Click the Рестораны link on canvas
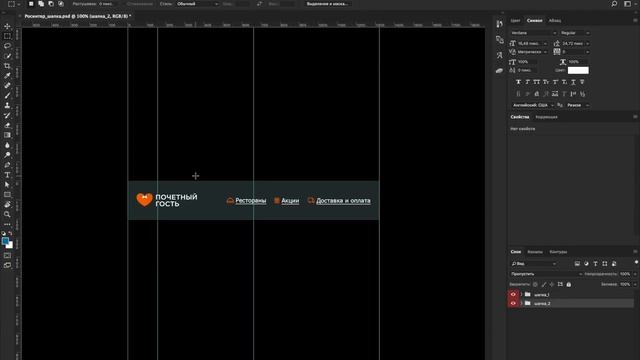 click(251, 200)
